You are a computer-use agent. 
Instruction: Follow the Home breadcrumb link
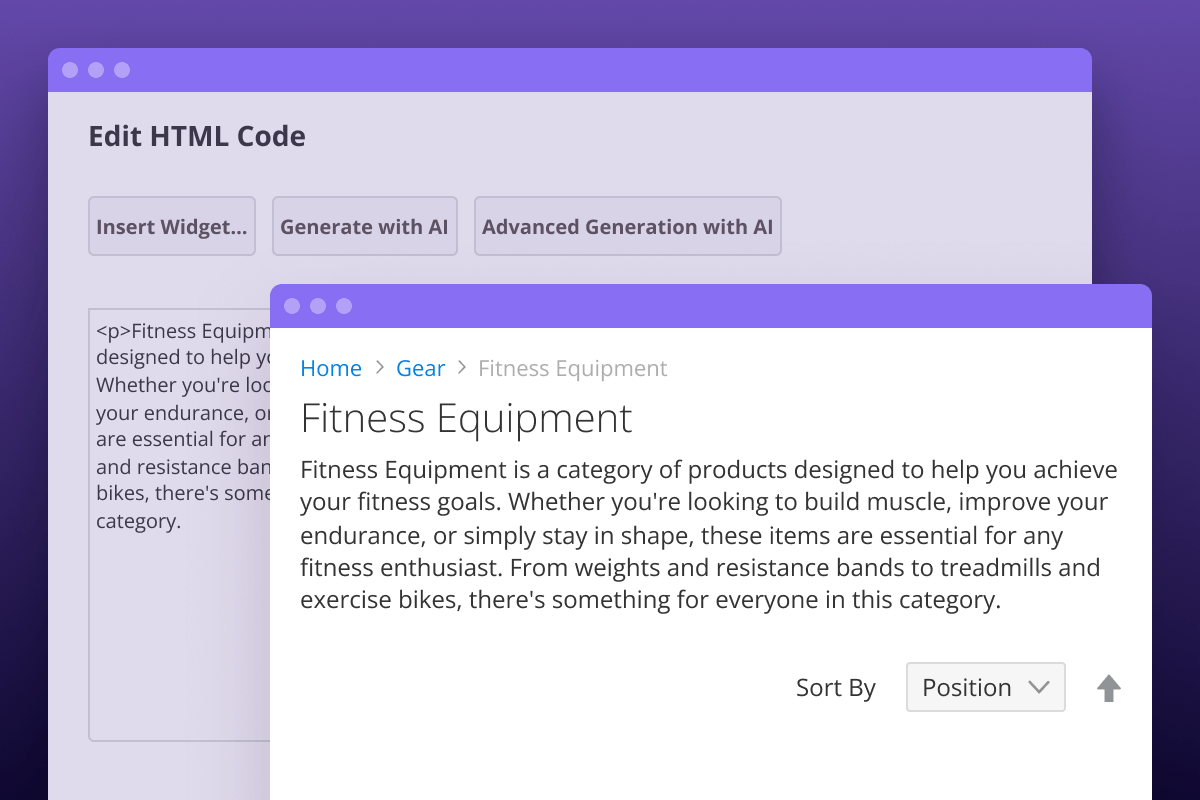pos(331,368)
